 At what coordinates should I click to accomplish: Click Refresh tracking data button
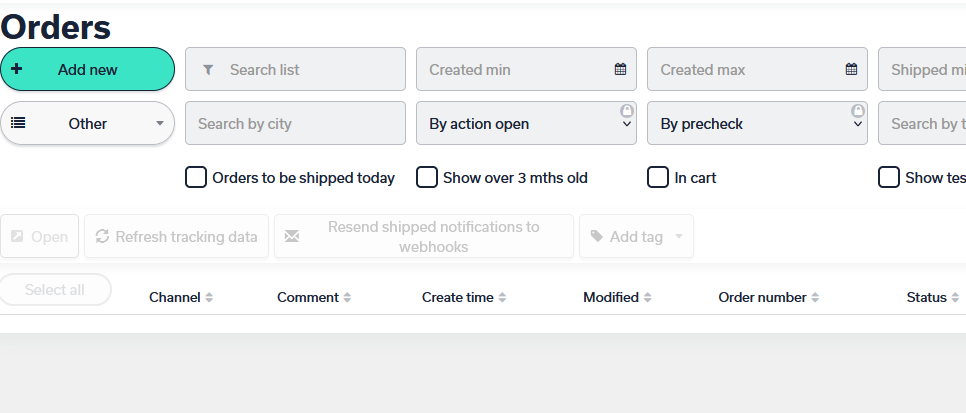(176, 236)
